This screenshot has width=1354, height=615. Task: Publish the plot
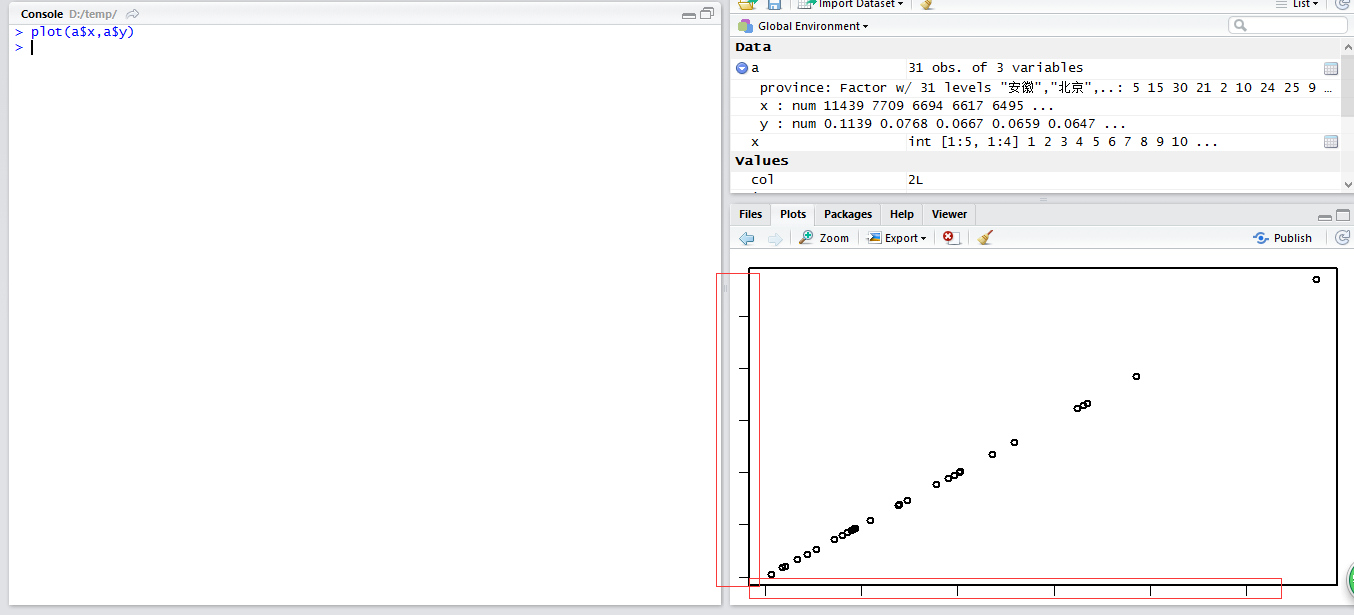(1283, 238)
